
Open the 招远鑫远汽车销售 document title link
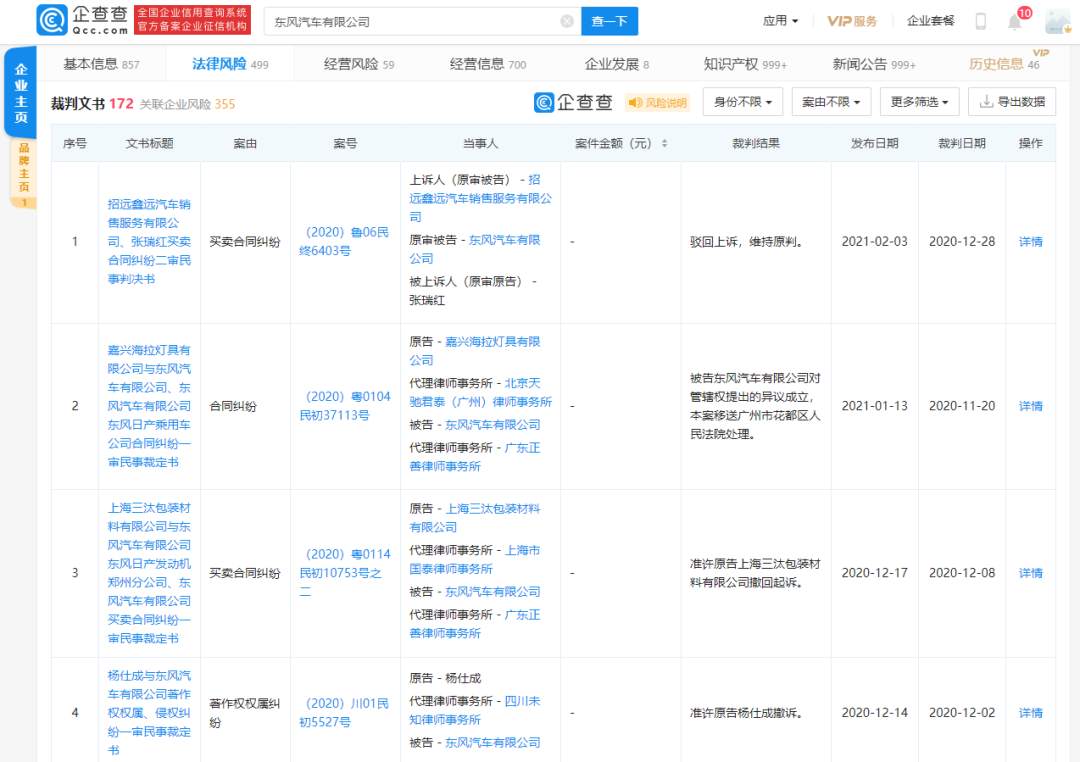[149, 241]
